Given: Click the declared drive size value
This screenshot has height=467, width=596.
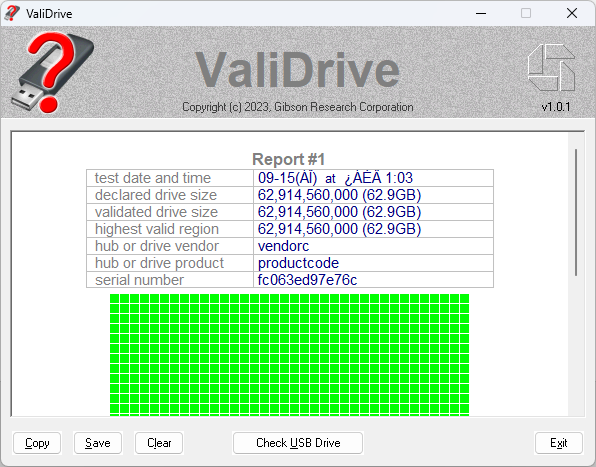Looking at the screenshot, I should (x=339, y=195).
